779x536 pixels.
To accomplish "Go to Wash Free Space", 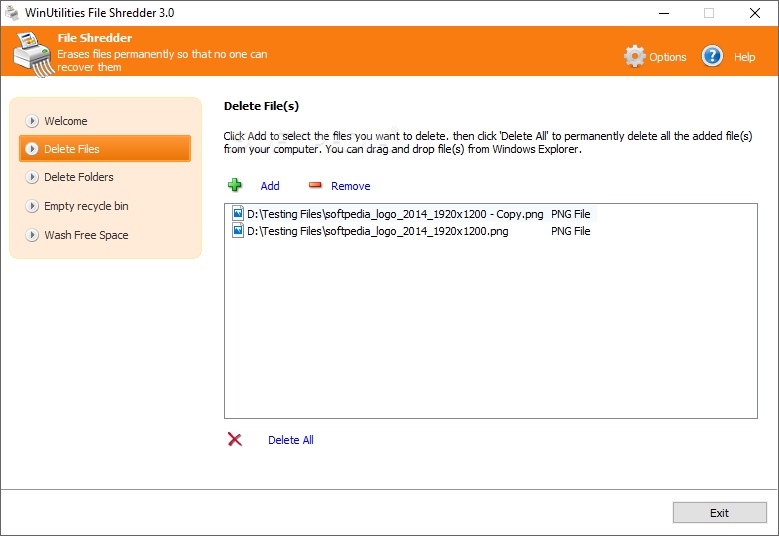I will [x=86, y=235].
